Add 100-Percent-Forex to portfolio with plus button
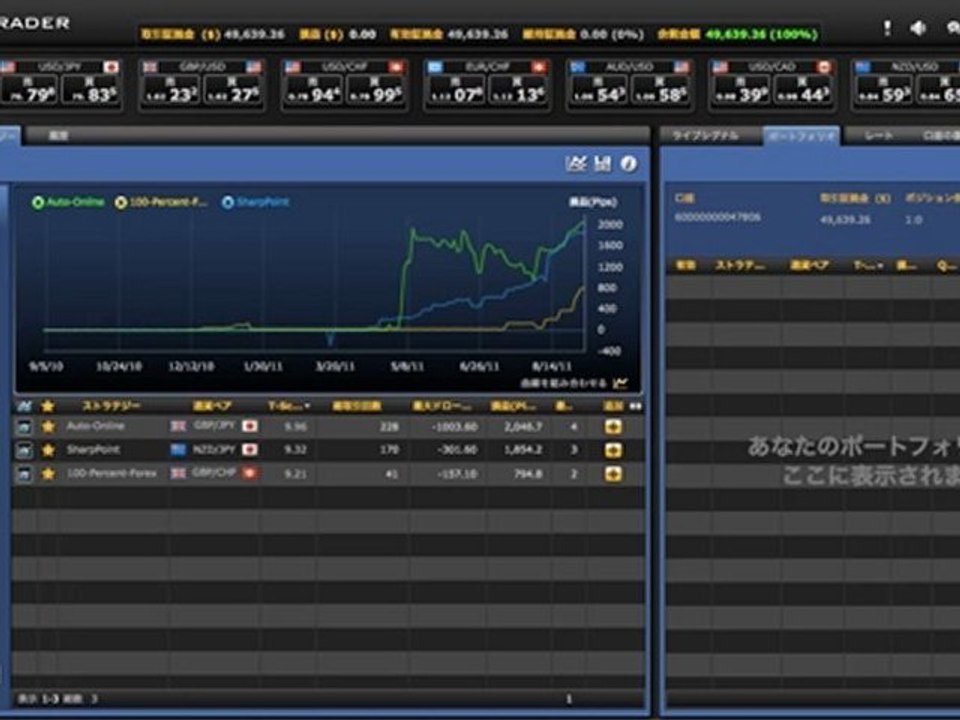The height and width of the screenshot is (720, 960). pos(613,474)
